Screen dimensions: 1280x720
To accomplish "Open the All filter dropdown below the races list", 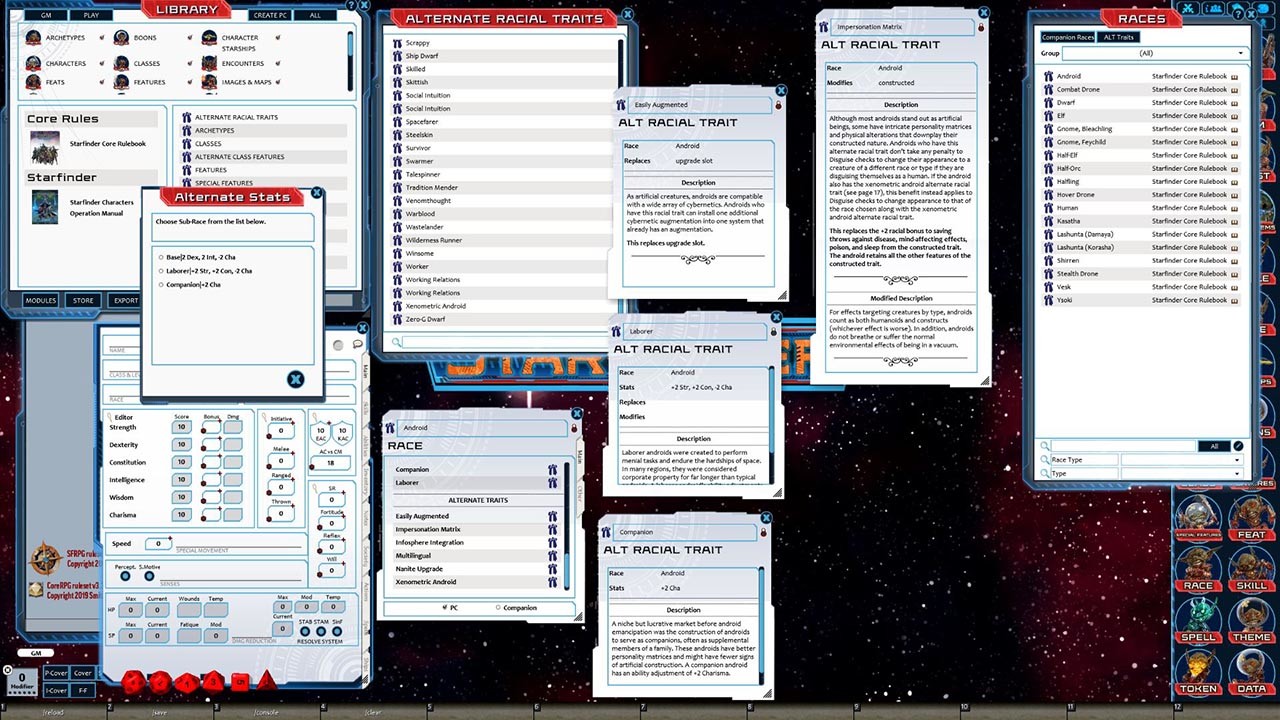I will 1214,447.
